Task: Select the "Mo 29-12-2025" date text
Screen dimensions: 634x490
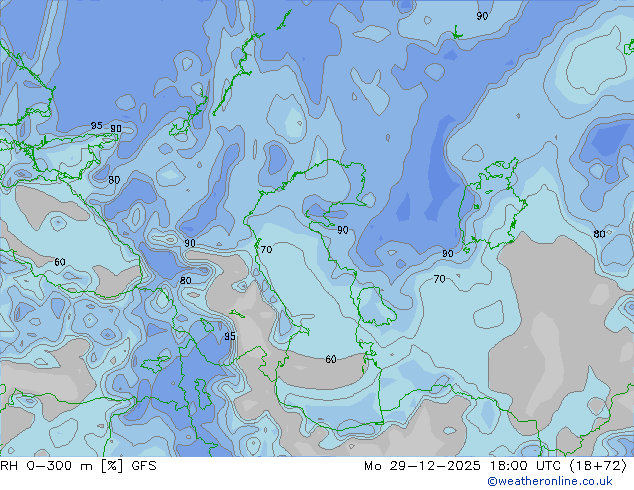Action: point(422,466)
